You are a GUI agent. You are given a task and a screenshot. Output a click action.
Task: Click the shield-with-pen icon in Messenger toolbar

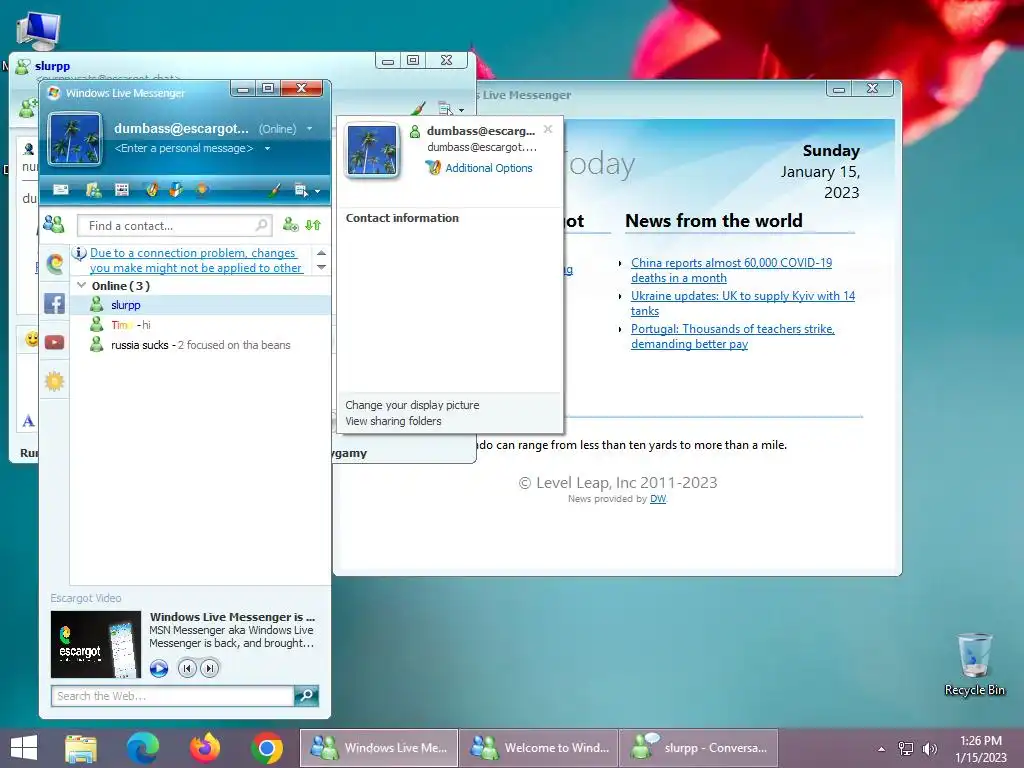tap(152, 190)
